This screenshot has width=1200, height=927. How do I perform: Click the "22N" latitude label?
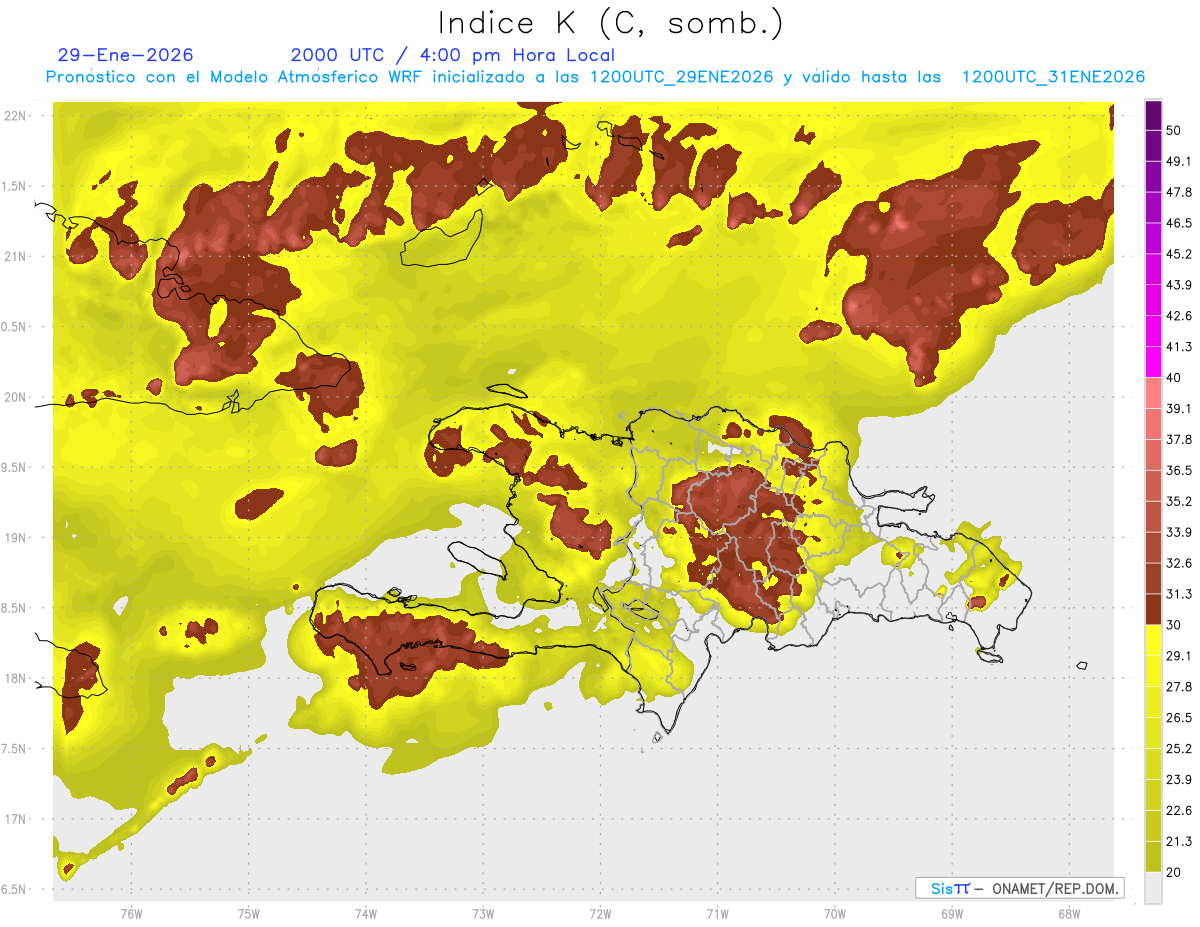(16, 115)
